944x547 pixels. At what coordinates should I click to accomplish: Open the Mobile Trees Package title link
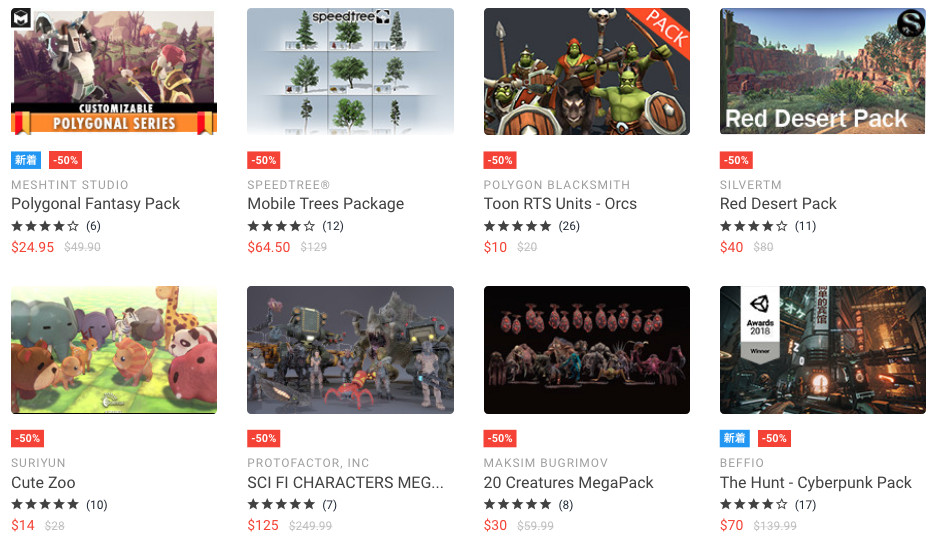[x=326, y=204]
